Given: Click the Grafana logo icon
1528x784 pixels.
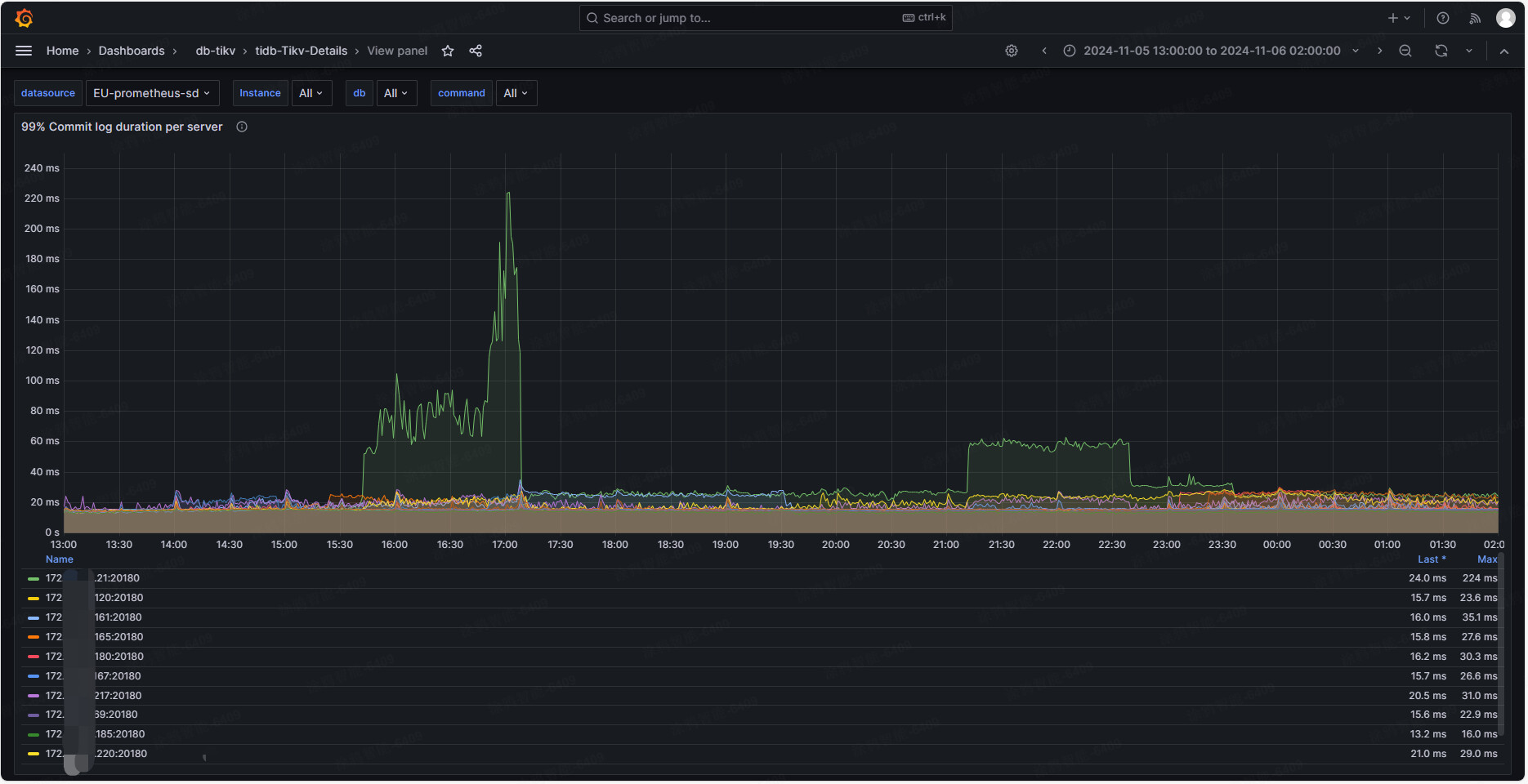Looking at the screenshot, I should [24, 18].
